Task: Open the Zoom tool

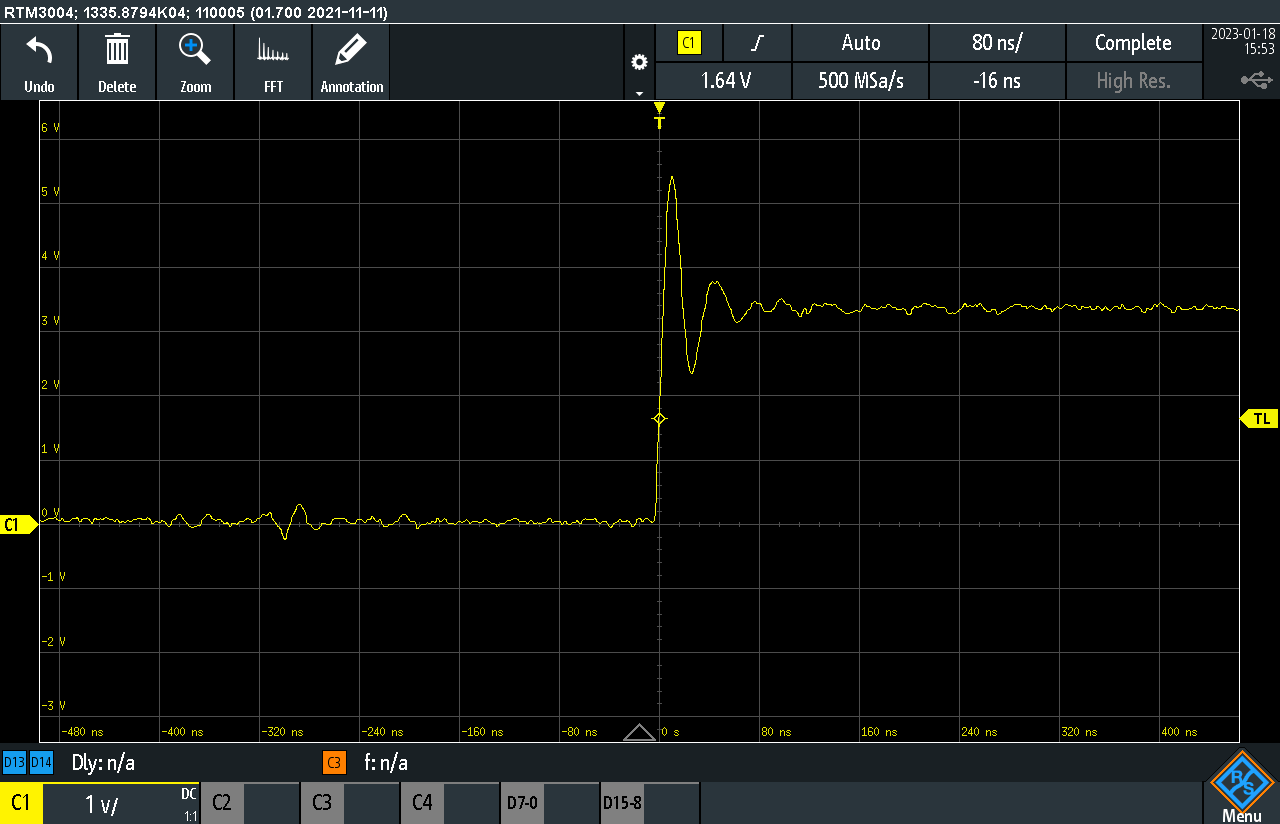Action: 195,61
